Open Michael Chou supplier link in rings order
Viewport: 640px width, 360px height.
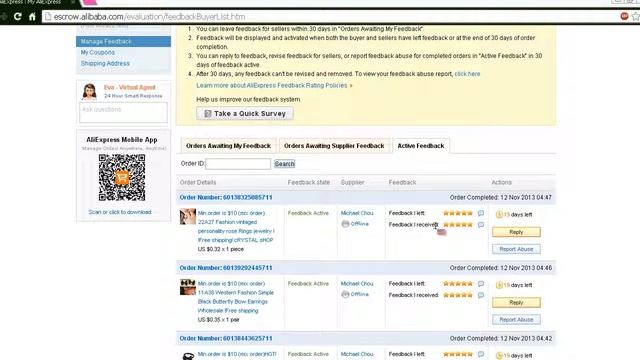tap(357, 213)
